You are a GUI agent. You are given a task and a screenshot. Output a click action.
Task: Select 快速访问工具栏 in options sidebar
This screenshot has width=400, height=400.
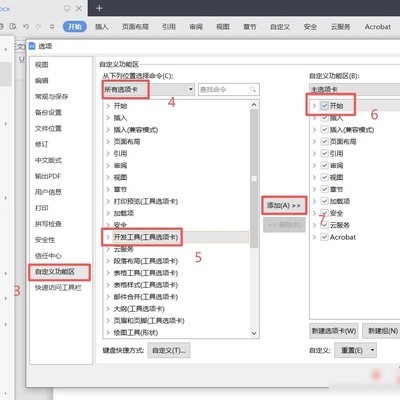point(58,287)
